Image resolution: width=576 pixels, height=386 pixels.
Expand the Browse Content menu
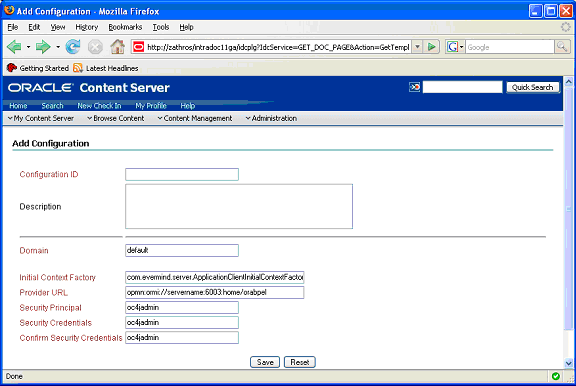[116, 118]
